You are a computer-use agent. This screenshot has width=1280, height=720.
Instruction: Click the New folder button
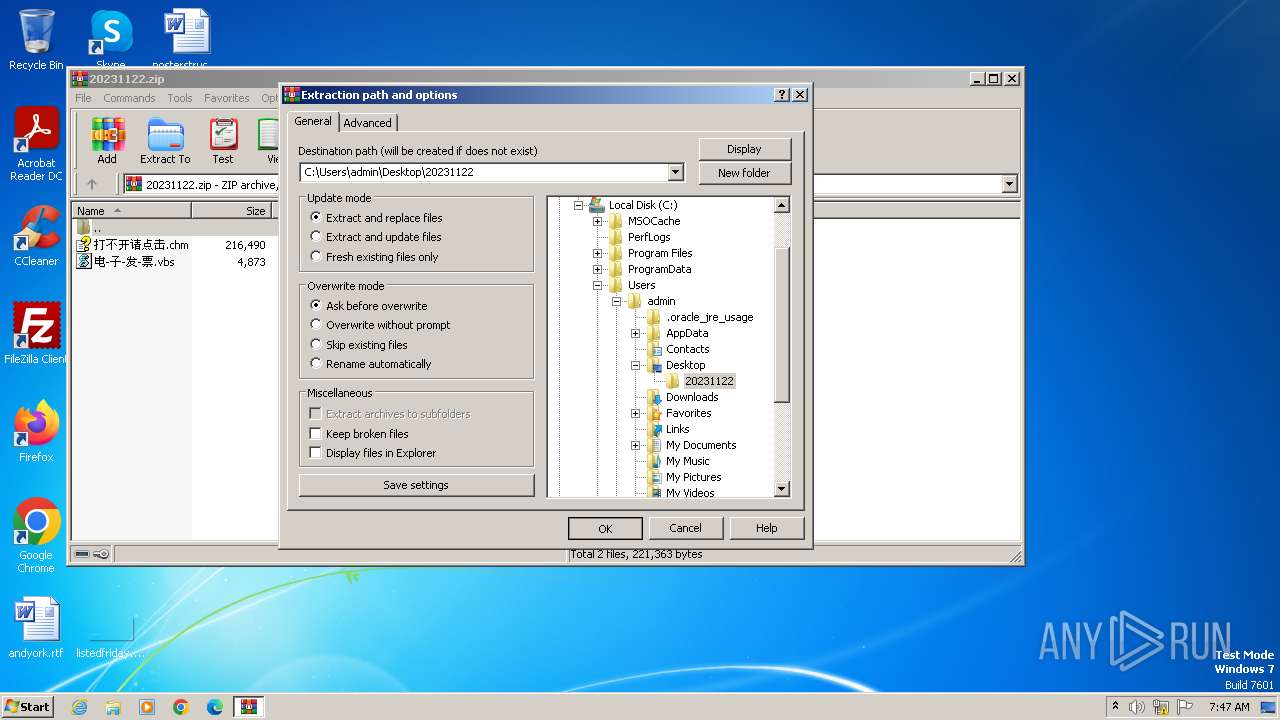point(744,173)
